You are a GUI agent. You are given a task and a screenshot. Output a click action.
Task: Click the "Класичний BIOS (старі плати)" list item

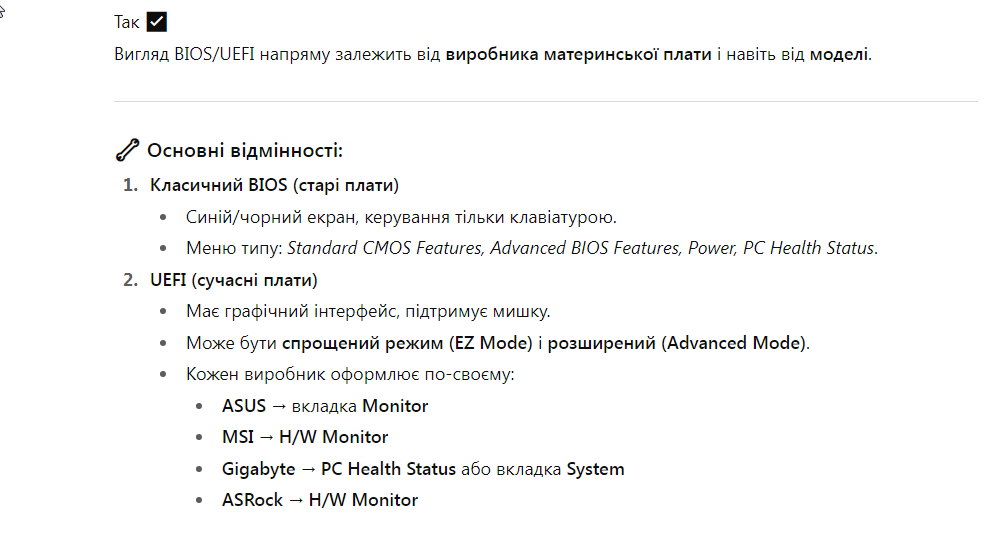(274, 185)
